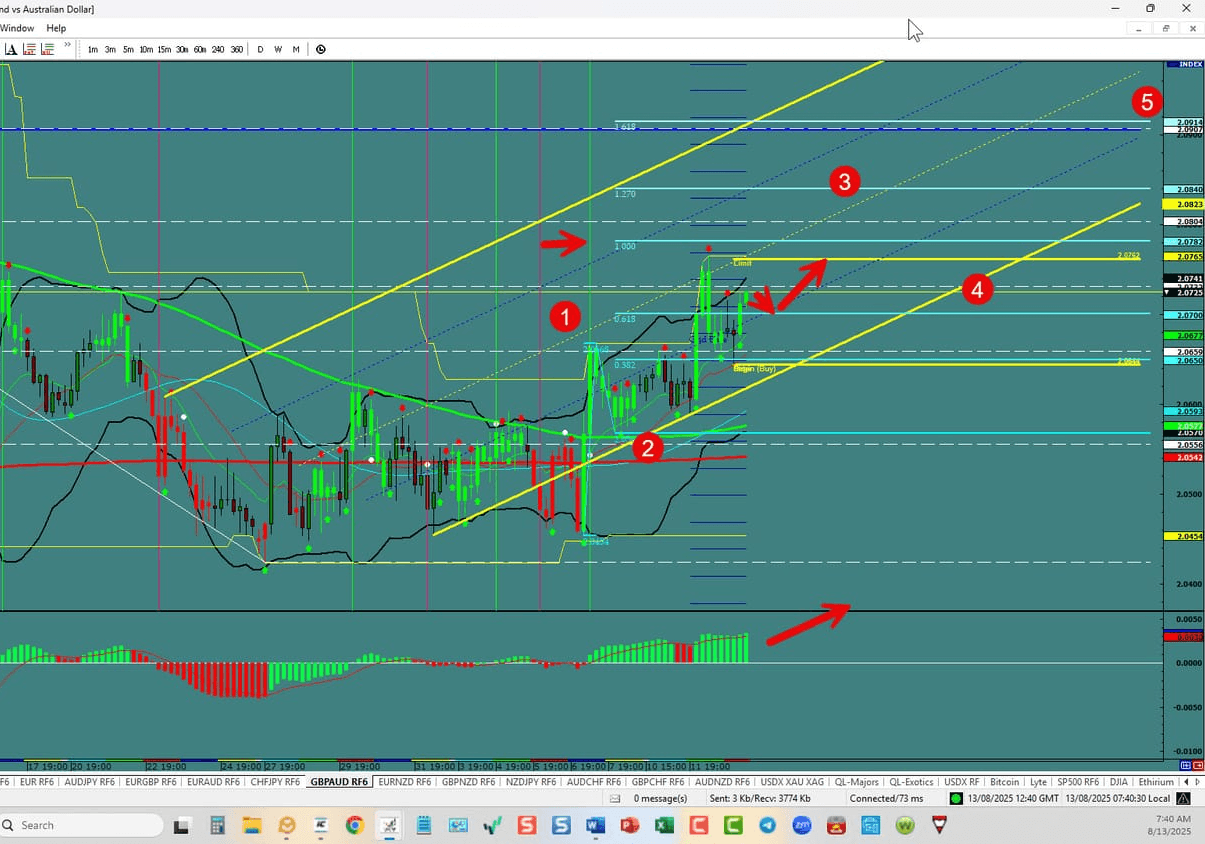The image size is (1205, 844).
Task: Click the yellow 2.0823 price label on axis
Action: click(x=1181, y=202)
